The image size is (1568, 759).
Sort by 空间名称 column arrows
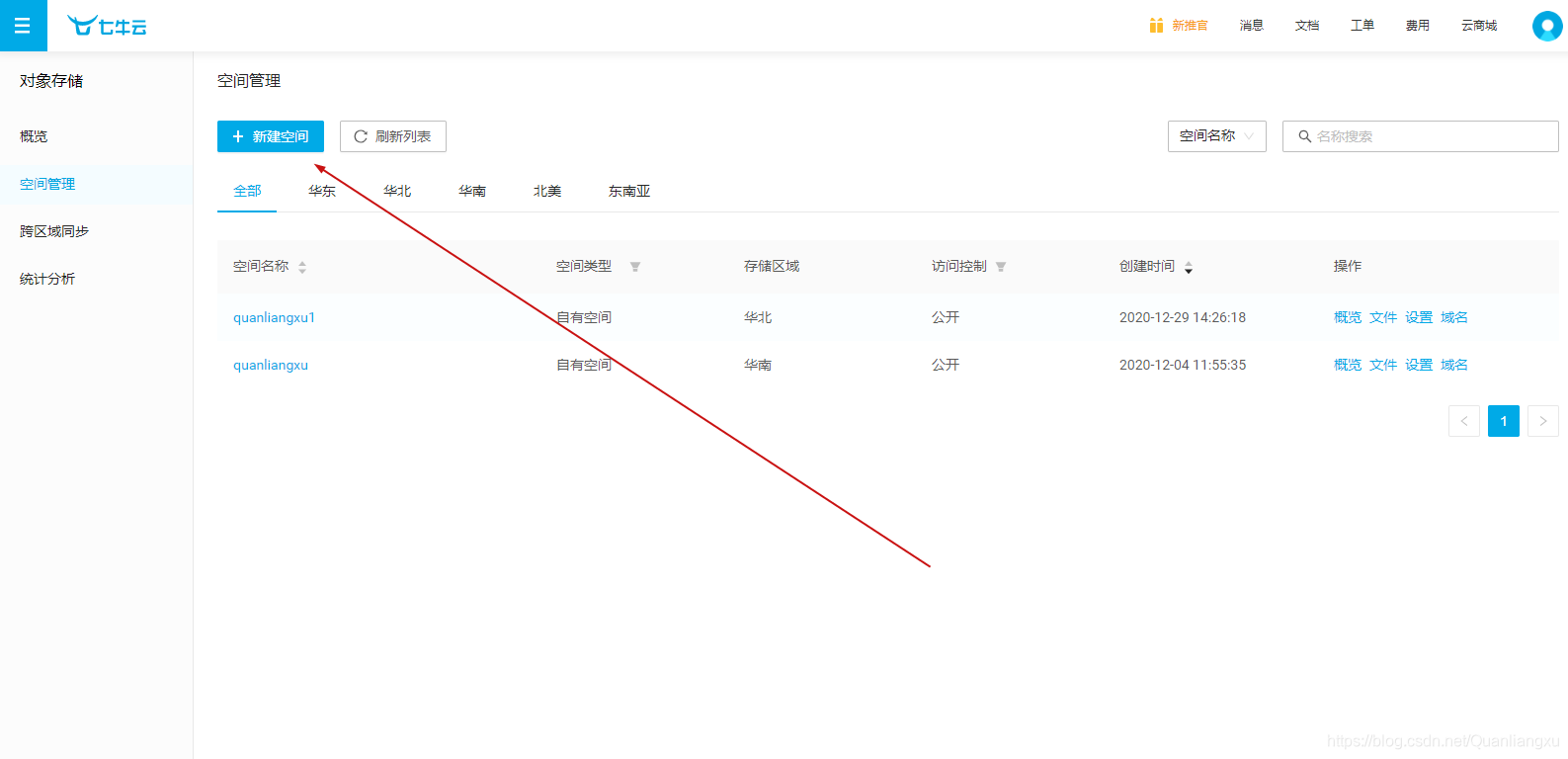click(x=302, y=267)
